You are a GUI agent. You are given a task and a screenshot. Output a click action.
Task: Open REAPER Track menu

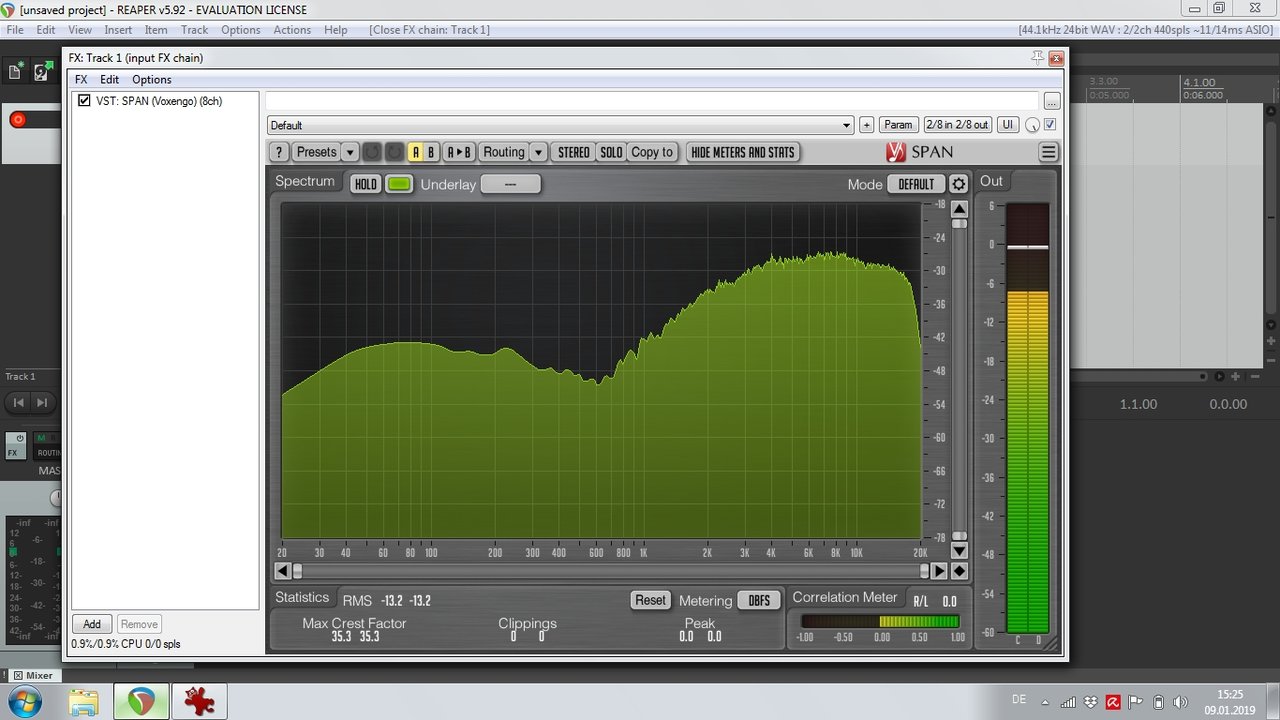pyautogui.click(x=194, y=30)
